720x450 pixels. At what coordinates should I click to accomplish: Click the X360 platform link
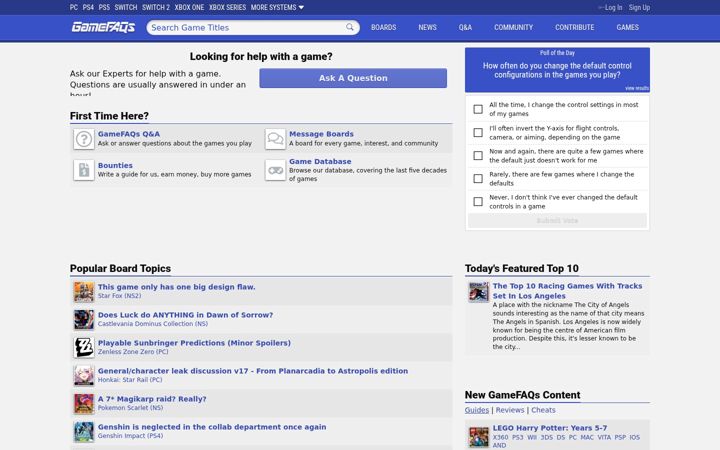pos(500,438)
